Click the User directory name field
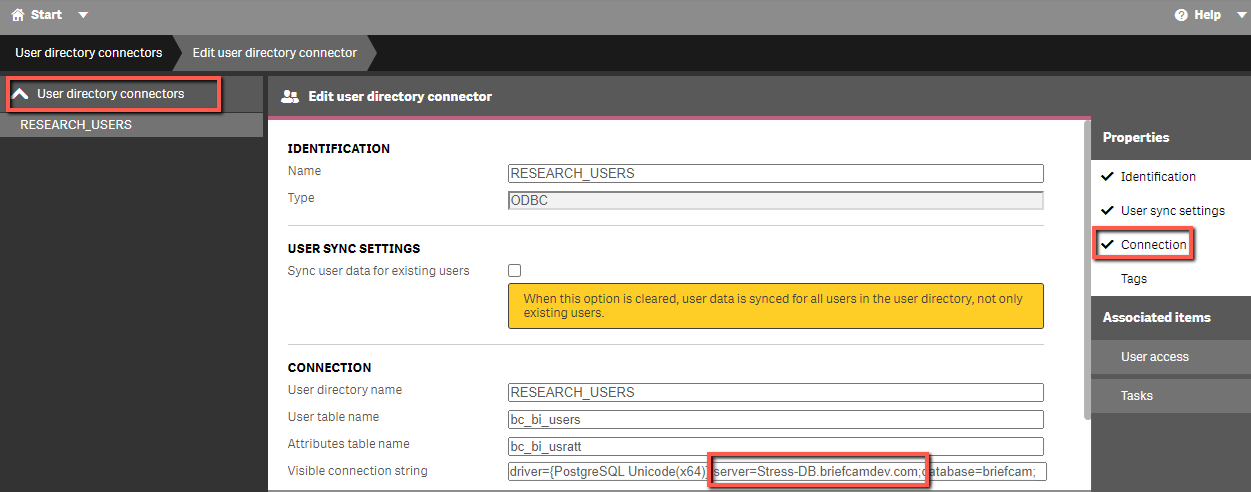This screenshot has width=1251, height=492. coord(775,392)
